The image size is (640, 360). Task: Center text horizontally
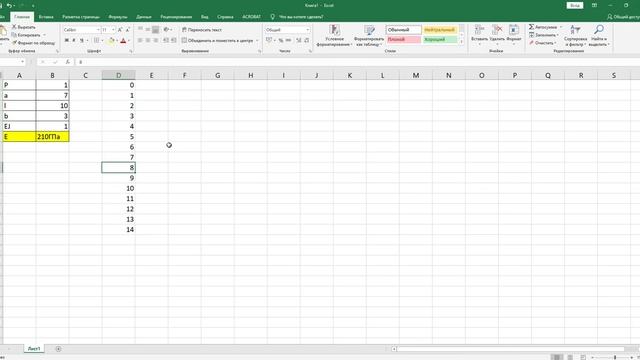pyautogui.click(x=148, y=40)
